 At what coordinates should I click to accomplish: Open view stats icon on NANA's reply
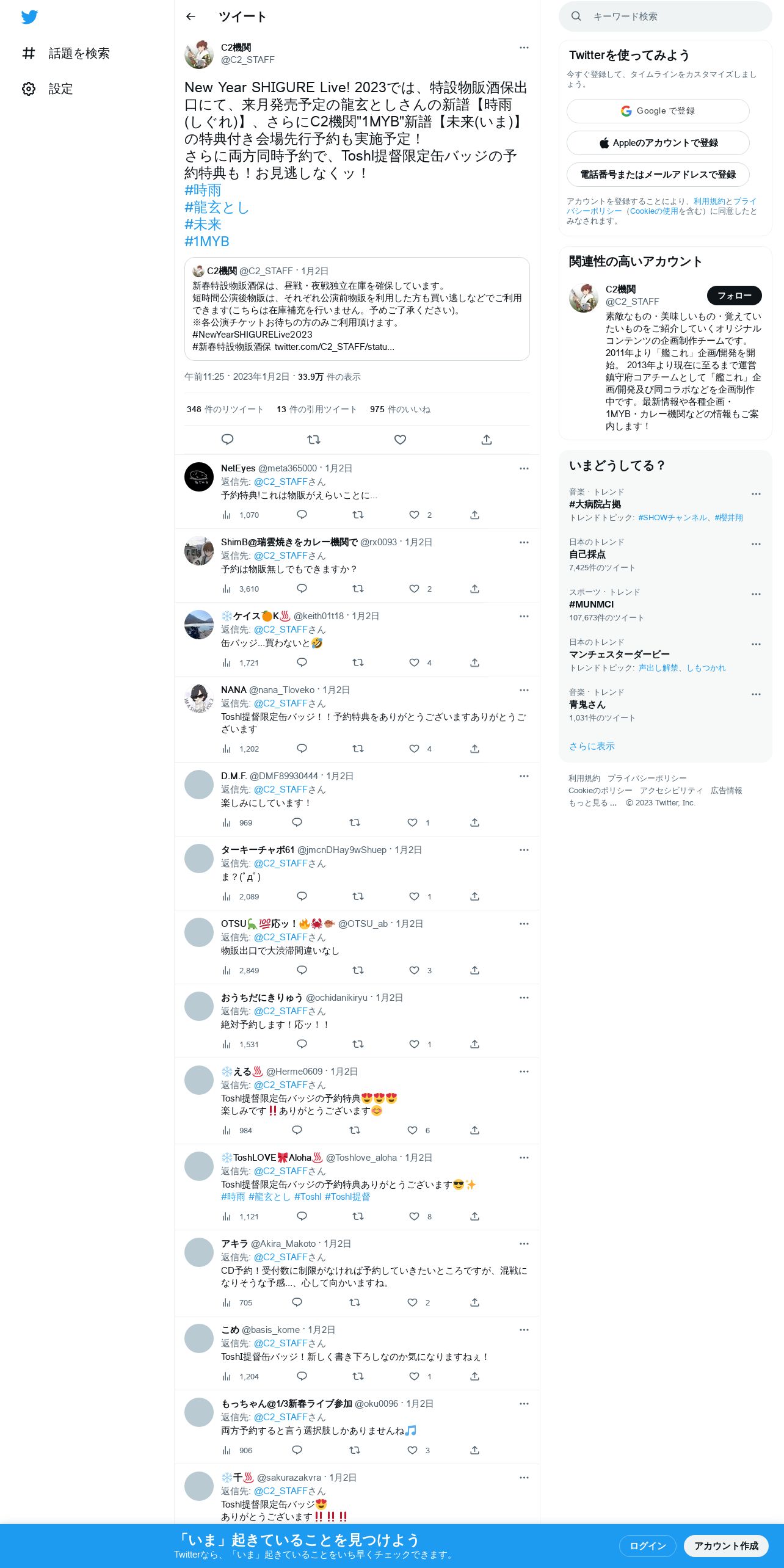(x=227, y=749)
